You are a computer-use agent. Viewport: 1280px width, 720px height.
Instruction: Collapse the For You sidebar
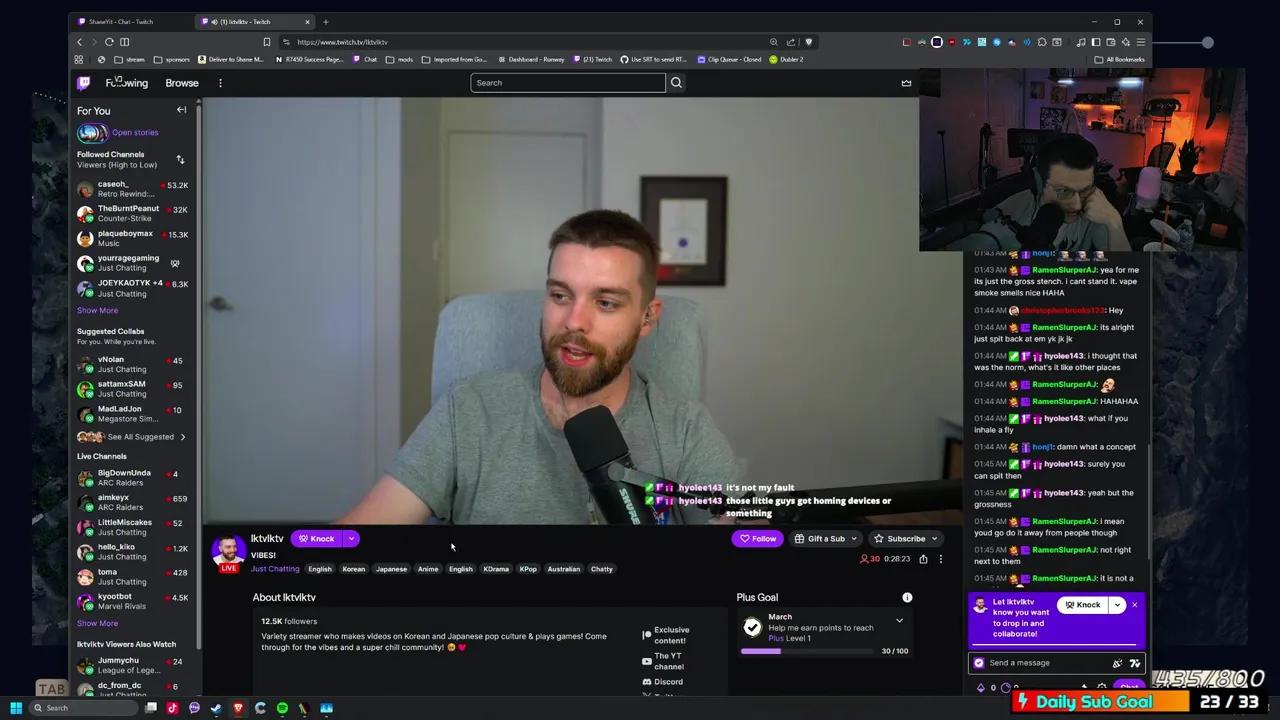point(181,110)
